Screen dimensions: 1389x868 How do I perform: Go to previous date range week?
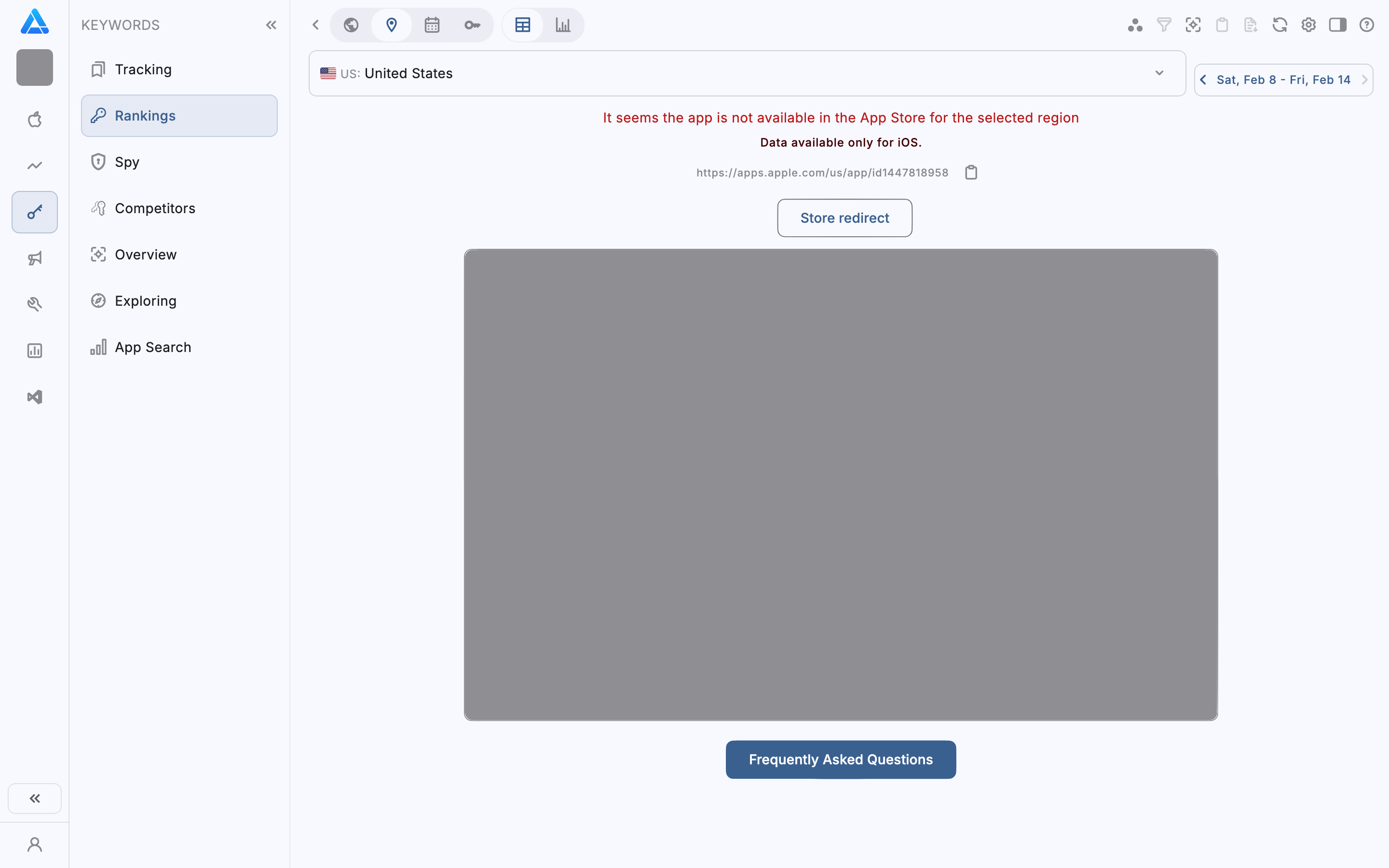pyautogui.click(x=1203, y=80)
